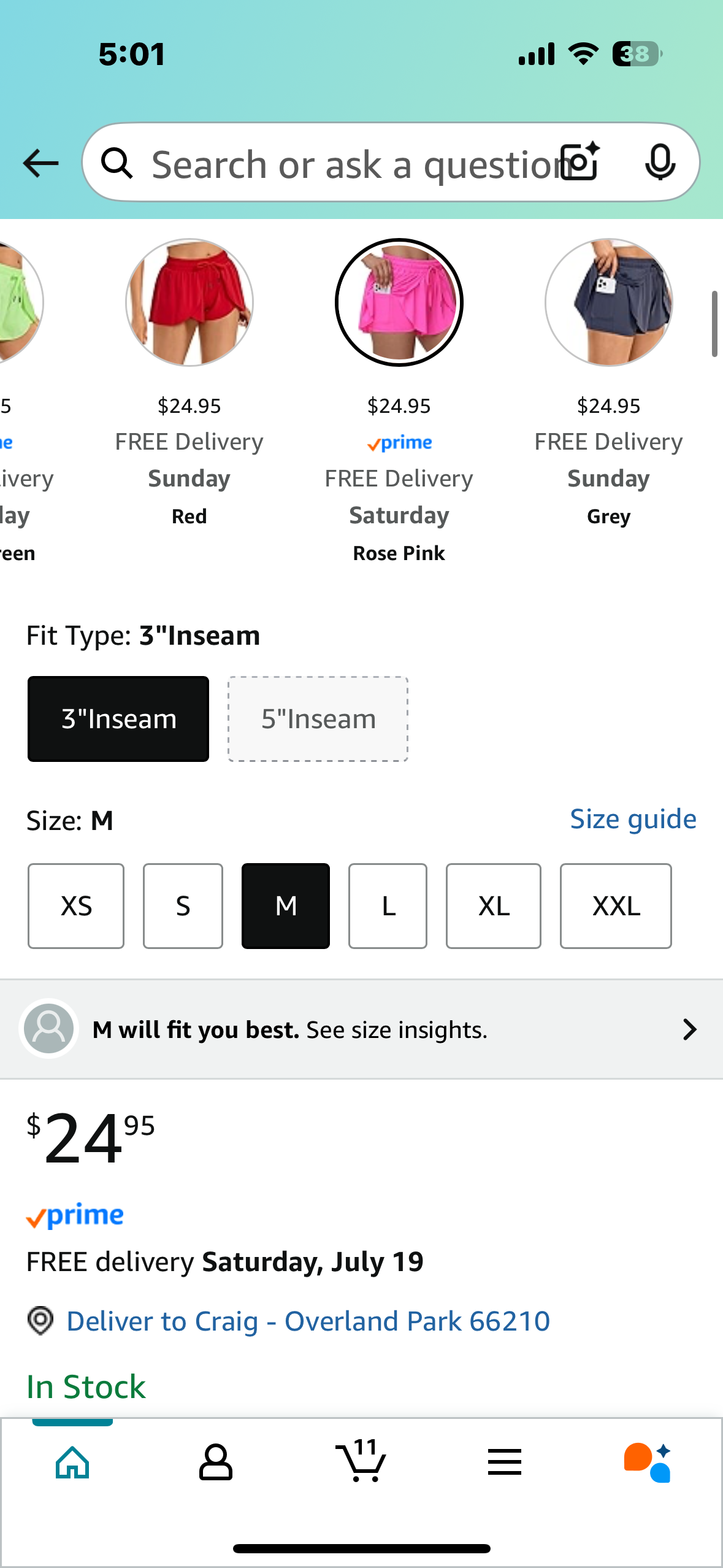Tap the back arrow icon
This screenshot has width=723, height=1568.
[40, 163]
